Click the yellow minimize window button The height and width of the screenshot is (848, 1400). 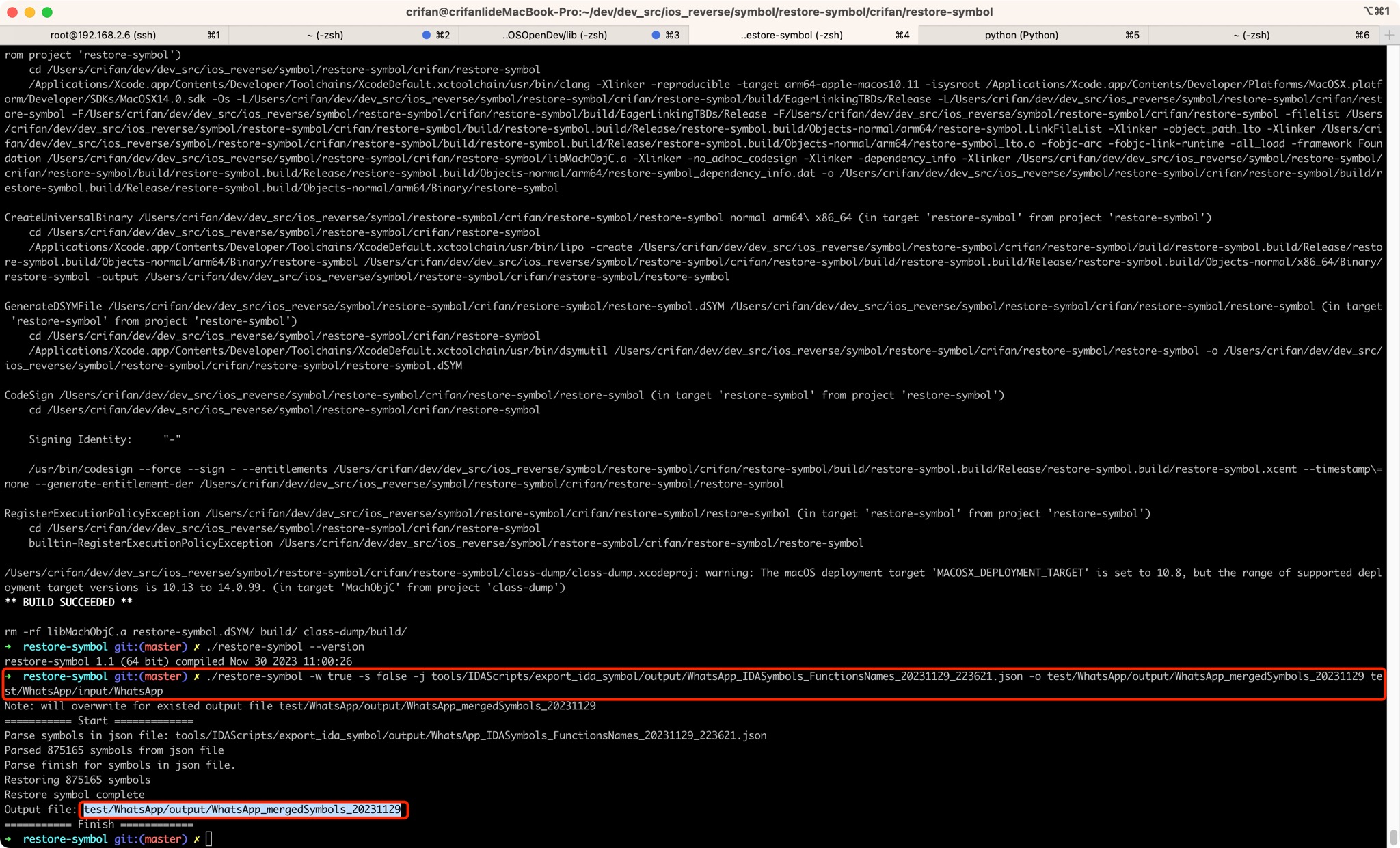pyautogui.click(x=29, y=12)
